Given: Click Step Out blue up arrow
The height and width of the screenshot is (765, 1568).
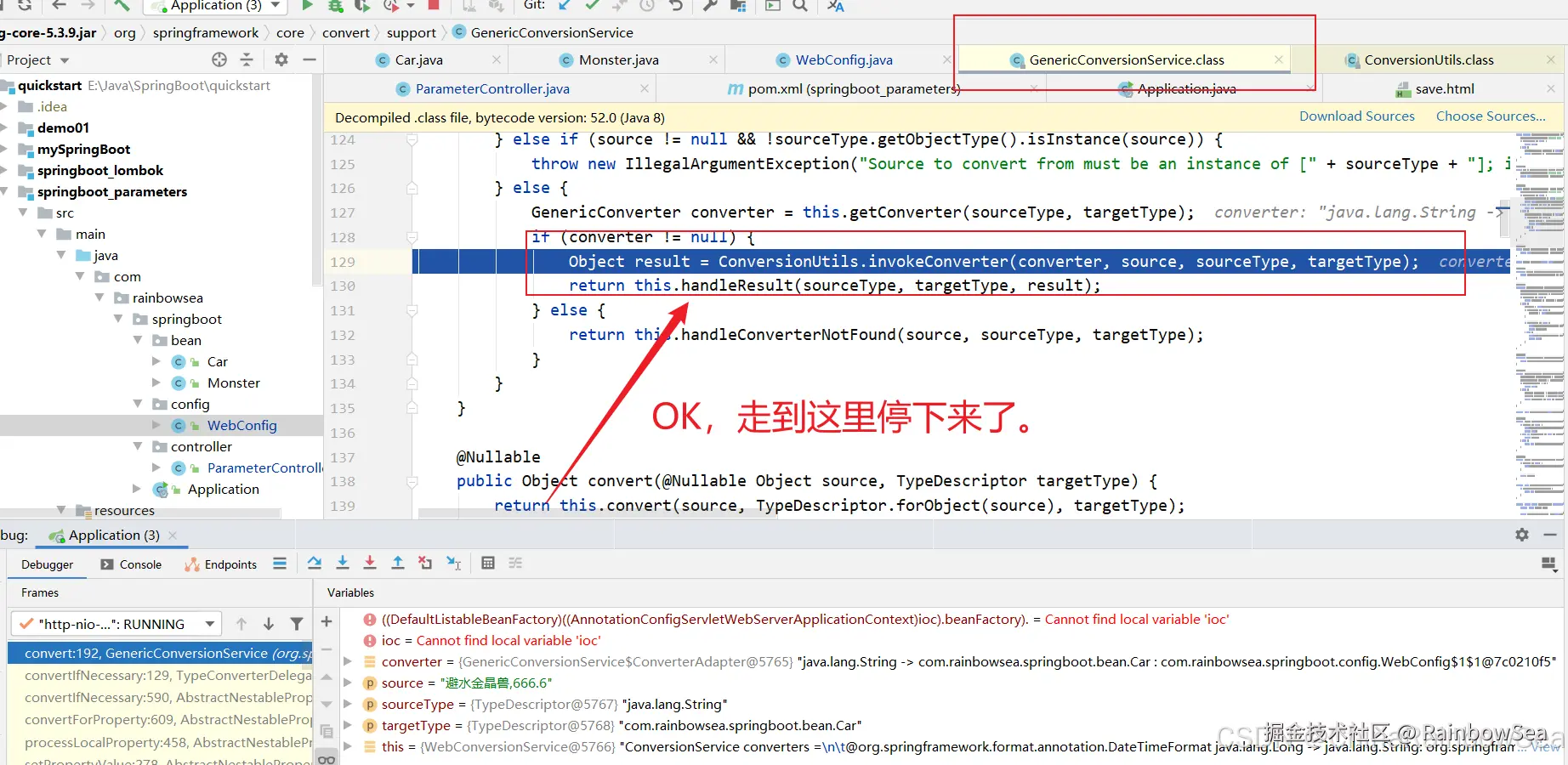Looking at the screenshot, I should pyautogui.click(x=397, y=563).
